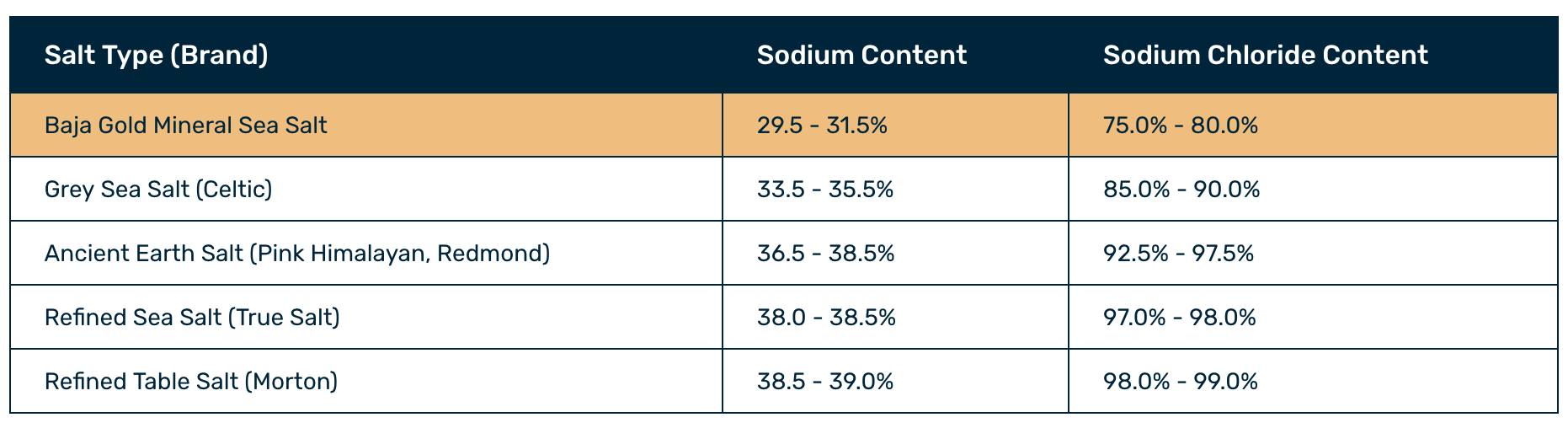Click the 92.5% - 97.5% value
Viewport: 1568px width, 428px height.
[x=1178, y=254]
